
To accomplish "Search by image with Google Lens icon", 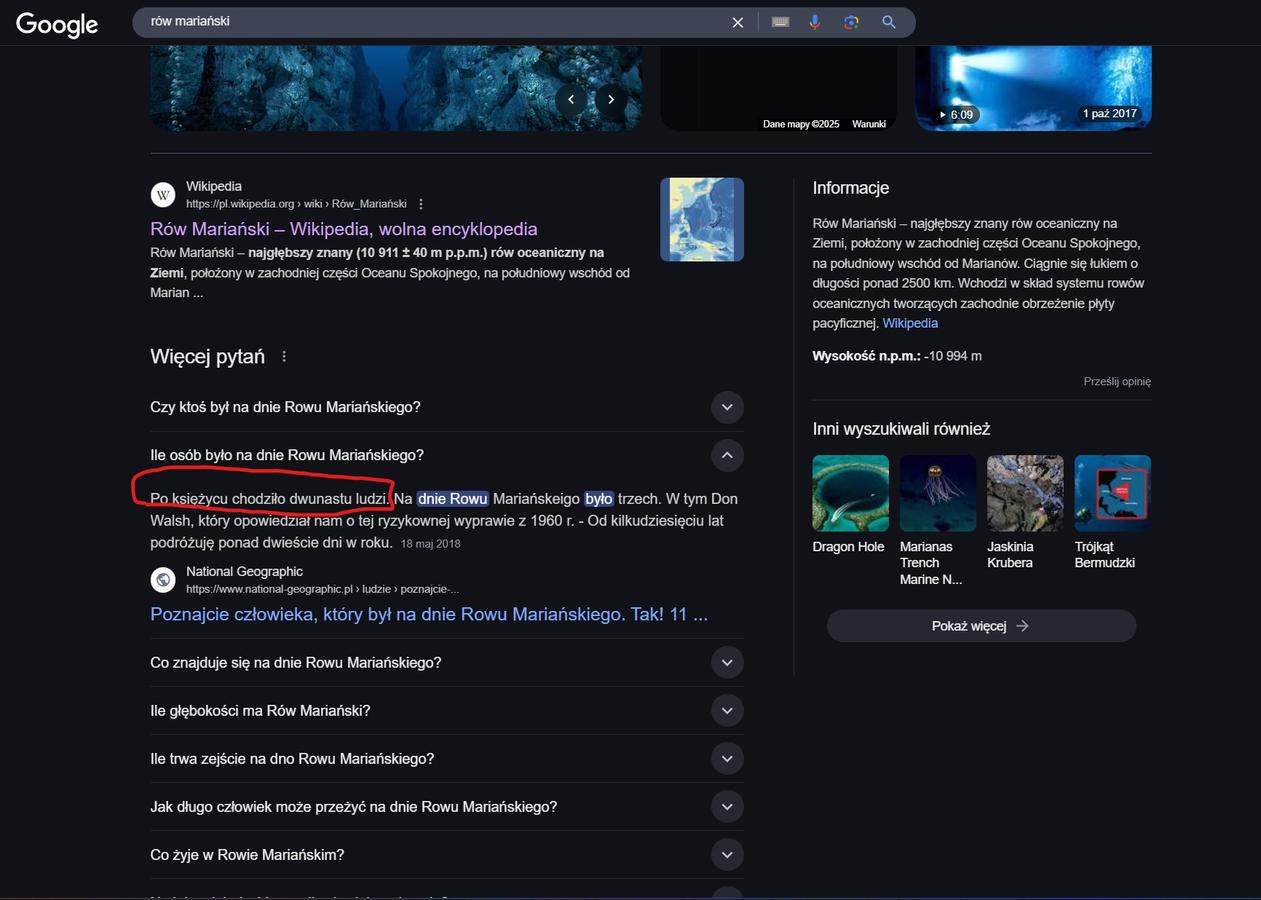I will pos(851,22).
